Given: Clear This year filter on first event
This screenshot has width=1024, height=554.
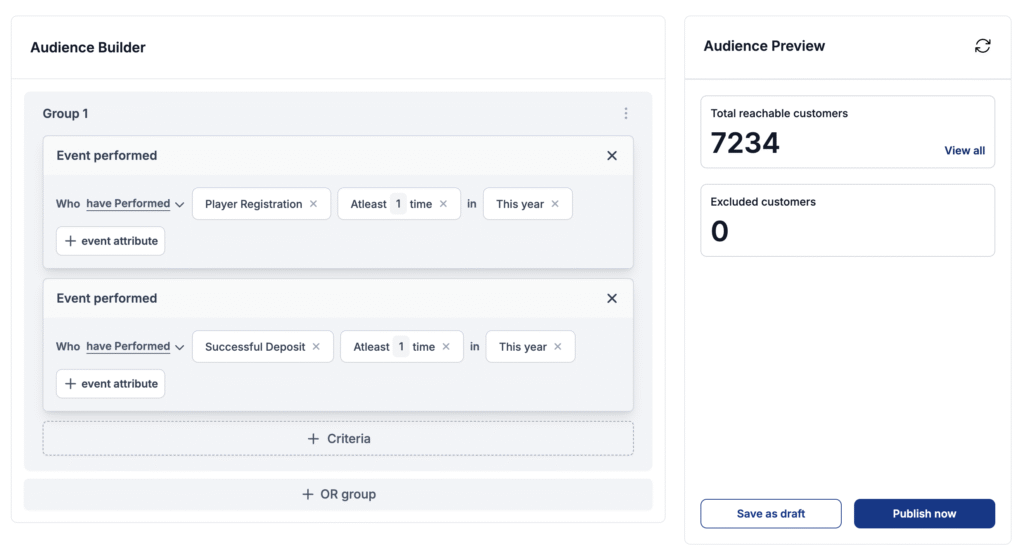Looking at the screenshot, I should (x=555, y=204).
